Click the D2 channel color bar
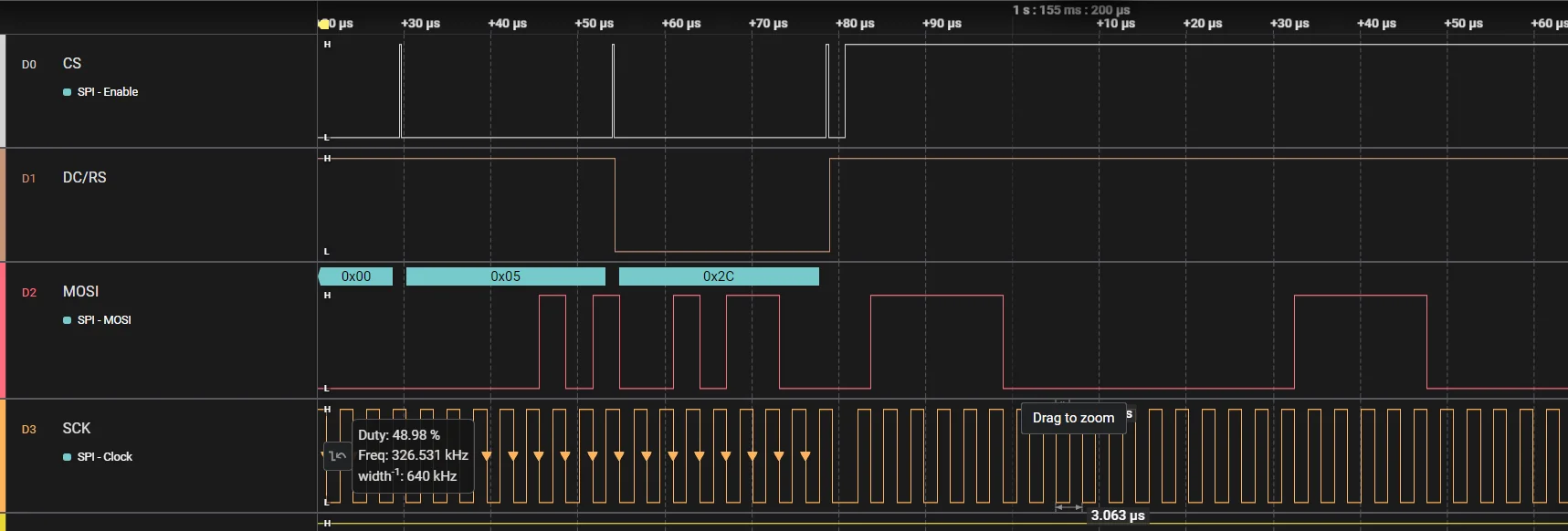Screen dimensions: 1568x531 [3, 330]
